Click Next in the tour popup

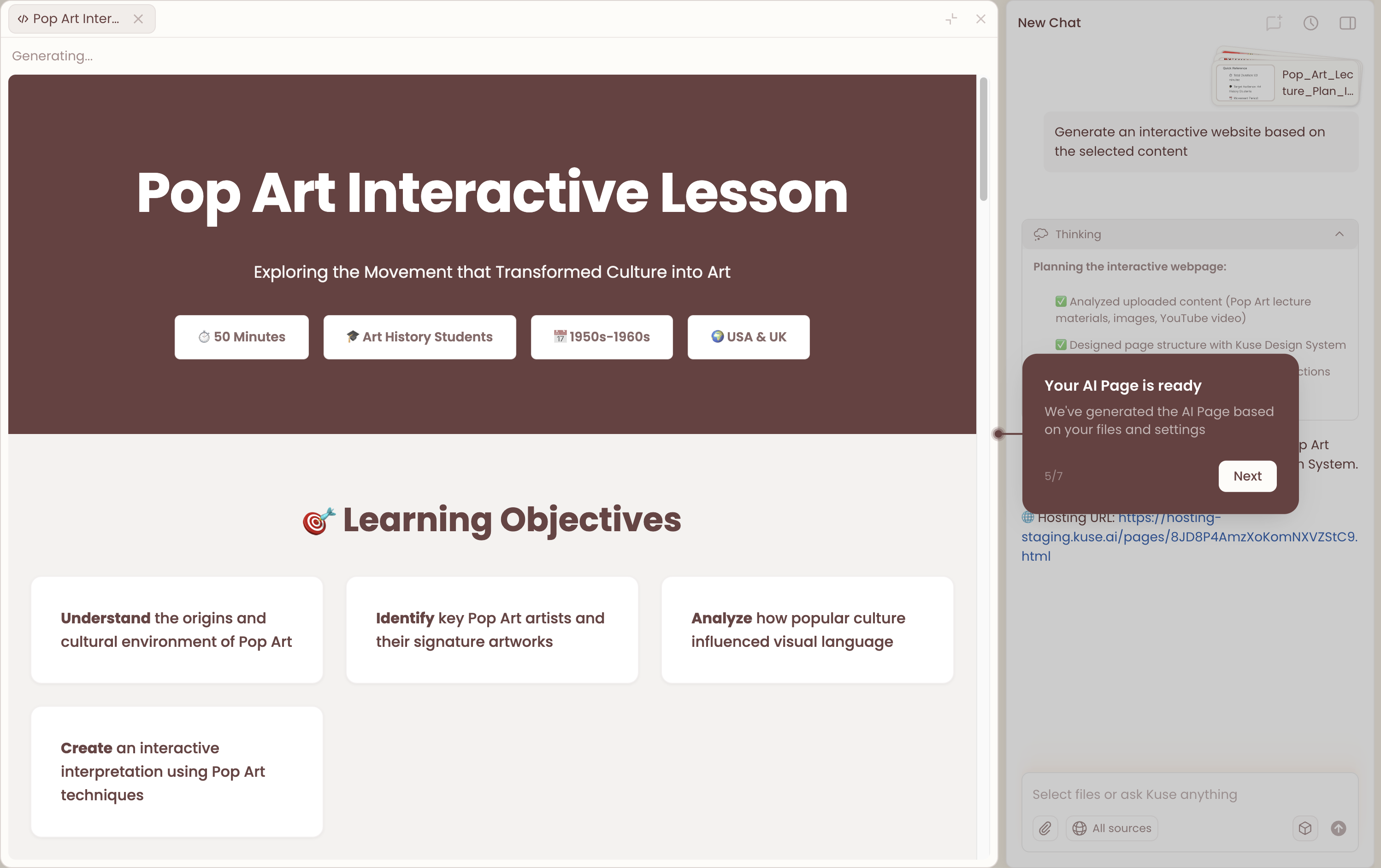[1247, 476]
